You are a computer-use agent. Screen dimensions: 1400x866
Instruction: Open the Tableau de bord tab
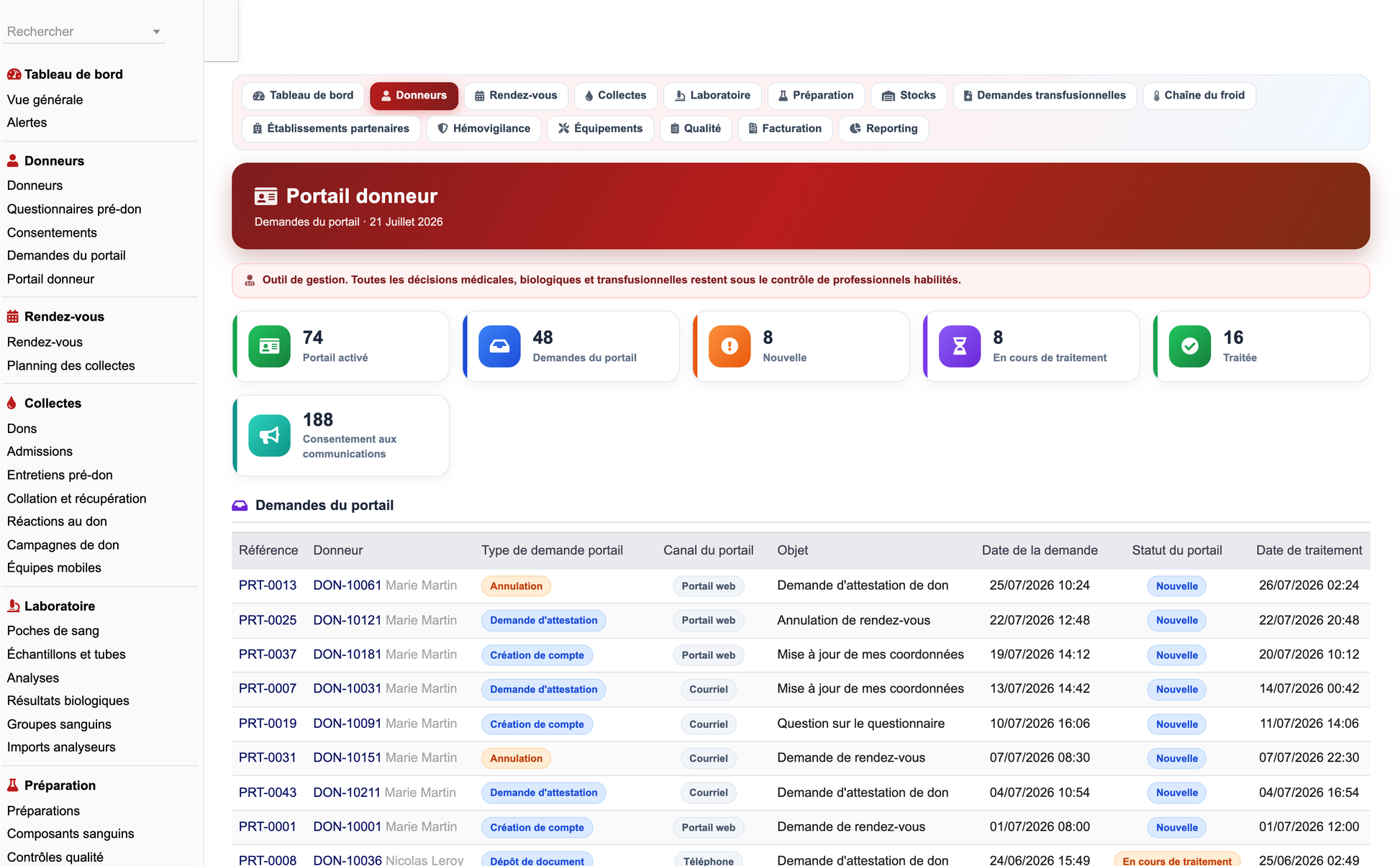(304, 96)
